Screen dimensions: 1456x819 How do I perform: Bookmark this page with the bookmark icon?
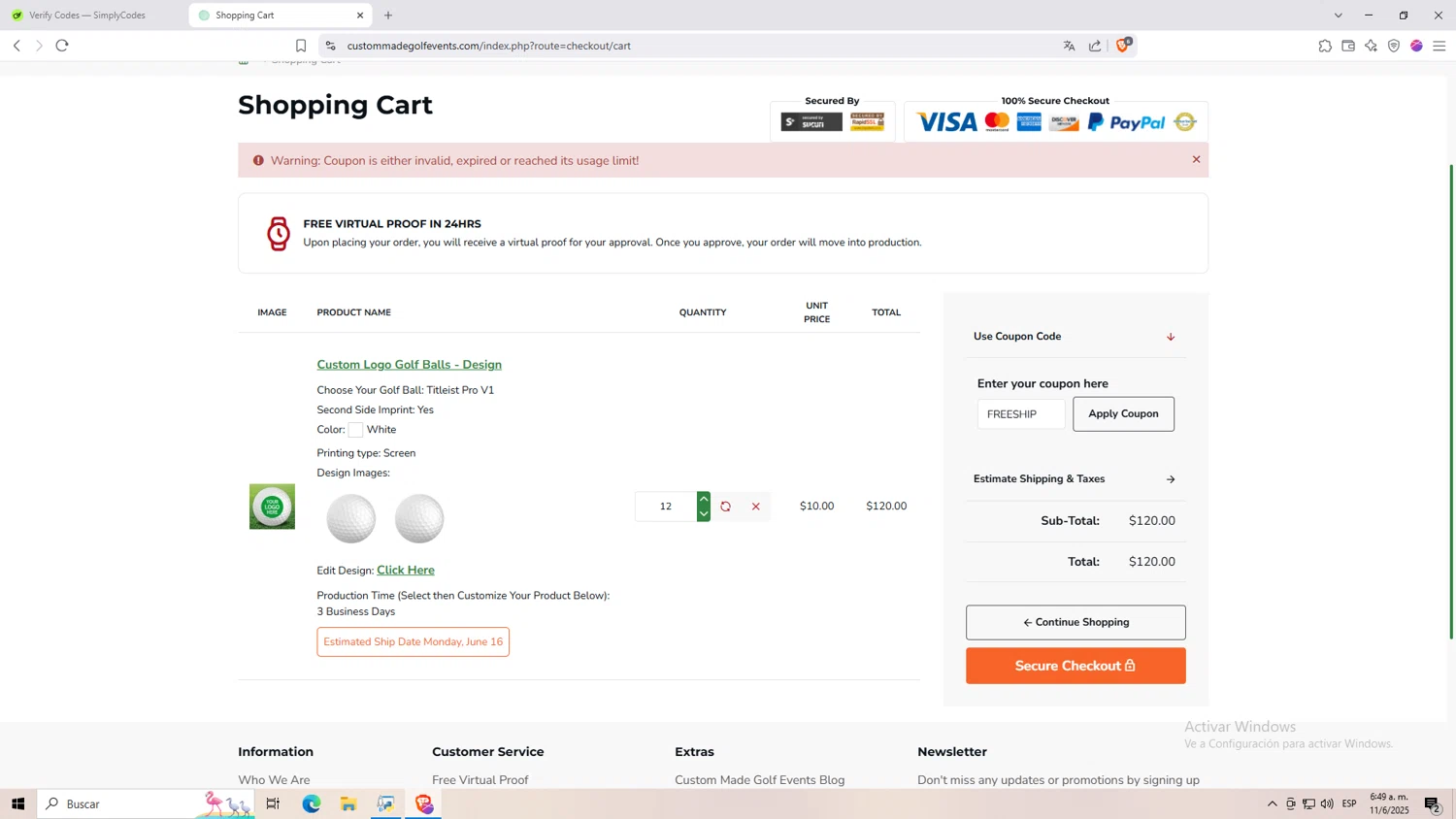click(x=301, y=46)
